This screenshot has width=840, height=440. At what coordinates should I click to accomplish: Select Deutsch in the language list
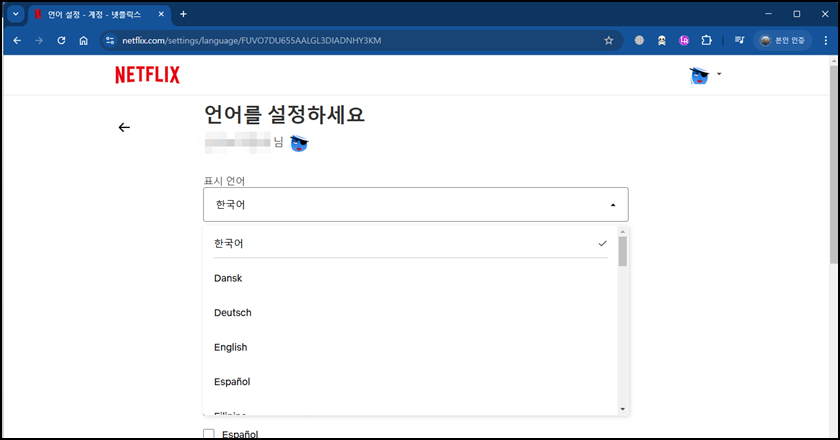[410, 312]
